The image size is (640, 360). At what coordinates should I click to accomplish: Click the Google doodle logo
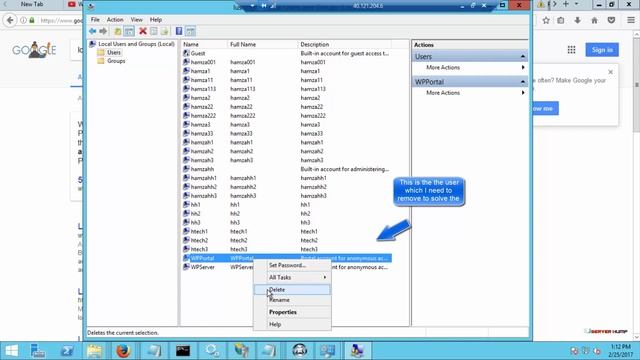click(x=34, y=50)
